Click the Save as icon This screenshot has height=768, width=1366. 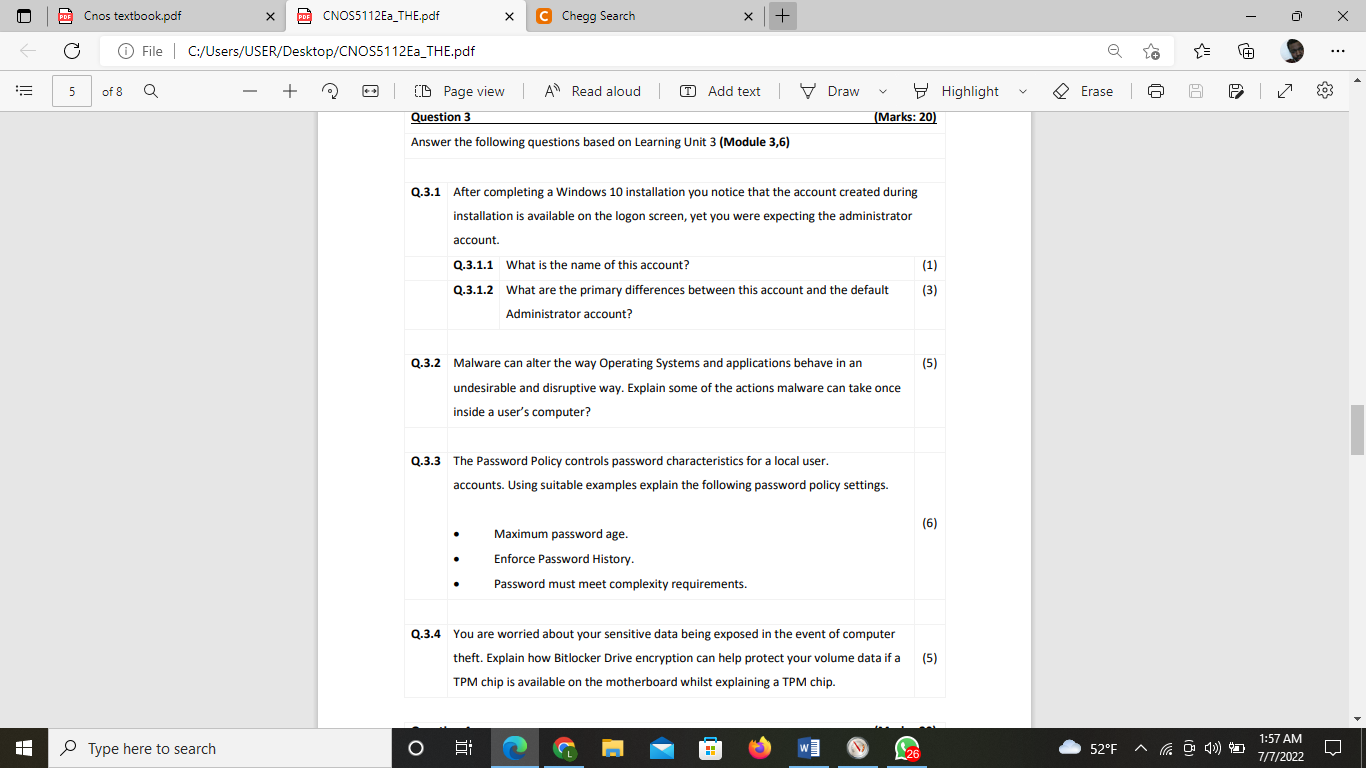tap(1236, 91)
